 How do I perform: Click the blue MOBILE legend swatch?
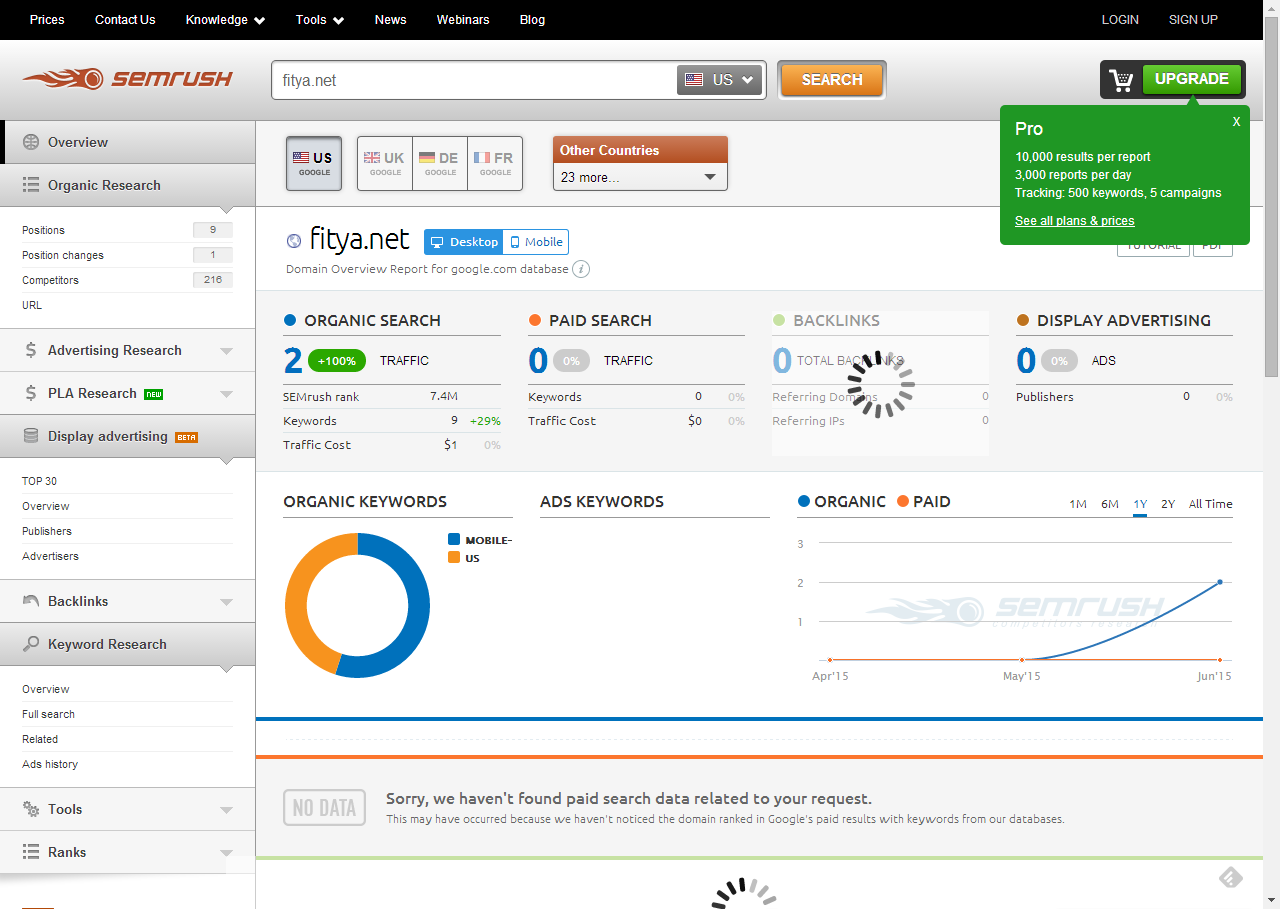454,540
